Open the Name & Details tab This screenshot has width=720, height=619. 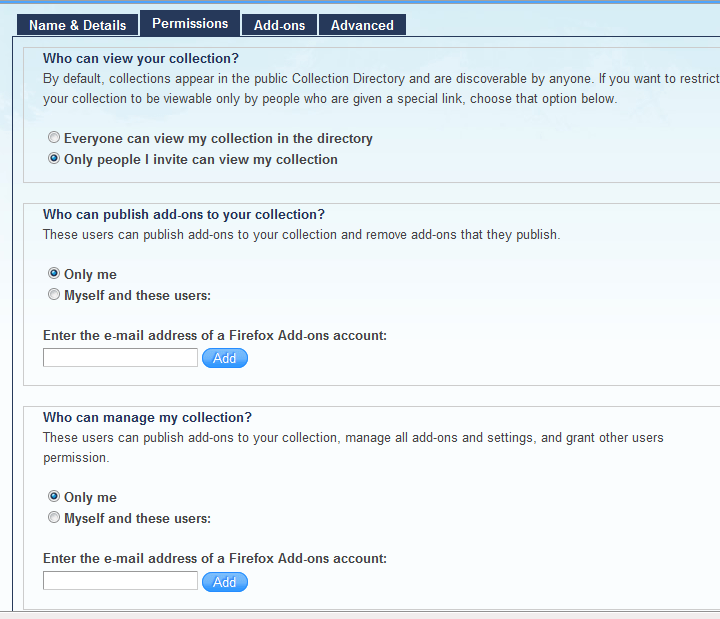point(78,25)
